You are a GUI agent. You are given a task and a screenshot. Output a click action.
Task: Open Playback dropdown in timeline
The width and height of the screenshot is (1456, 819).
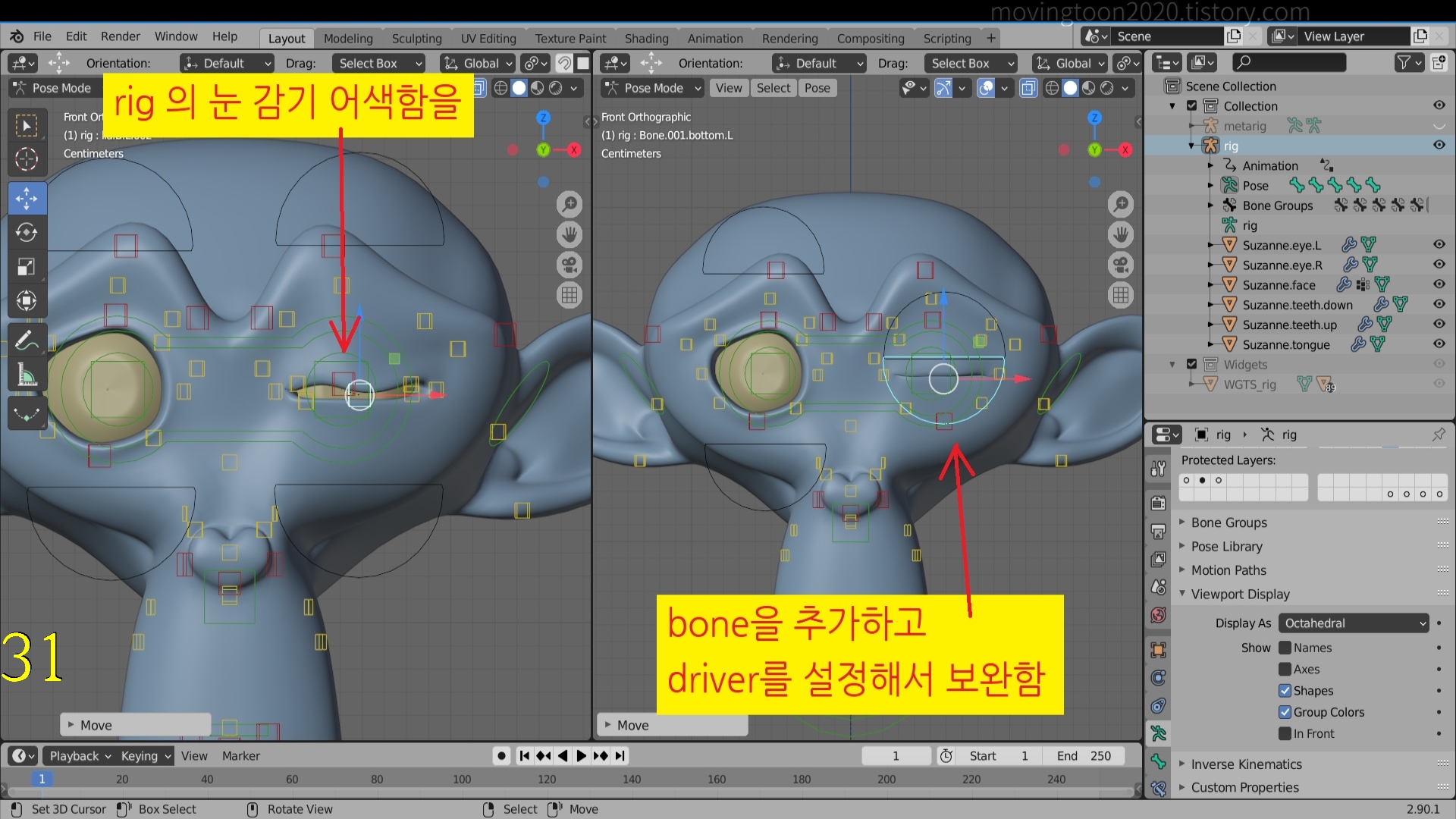[x=80, y=756]
